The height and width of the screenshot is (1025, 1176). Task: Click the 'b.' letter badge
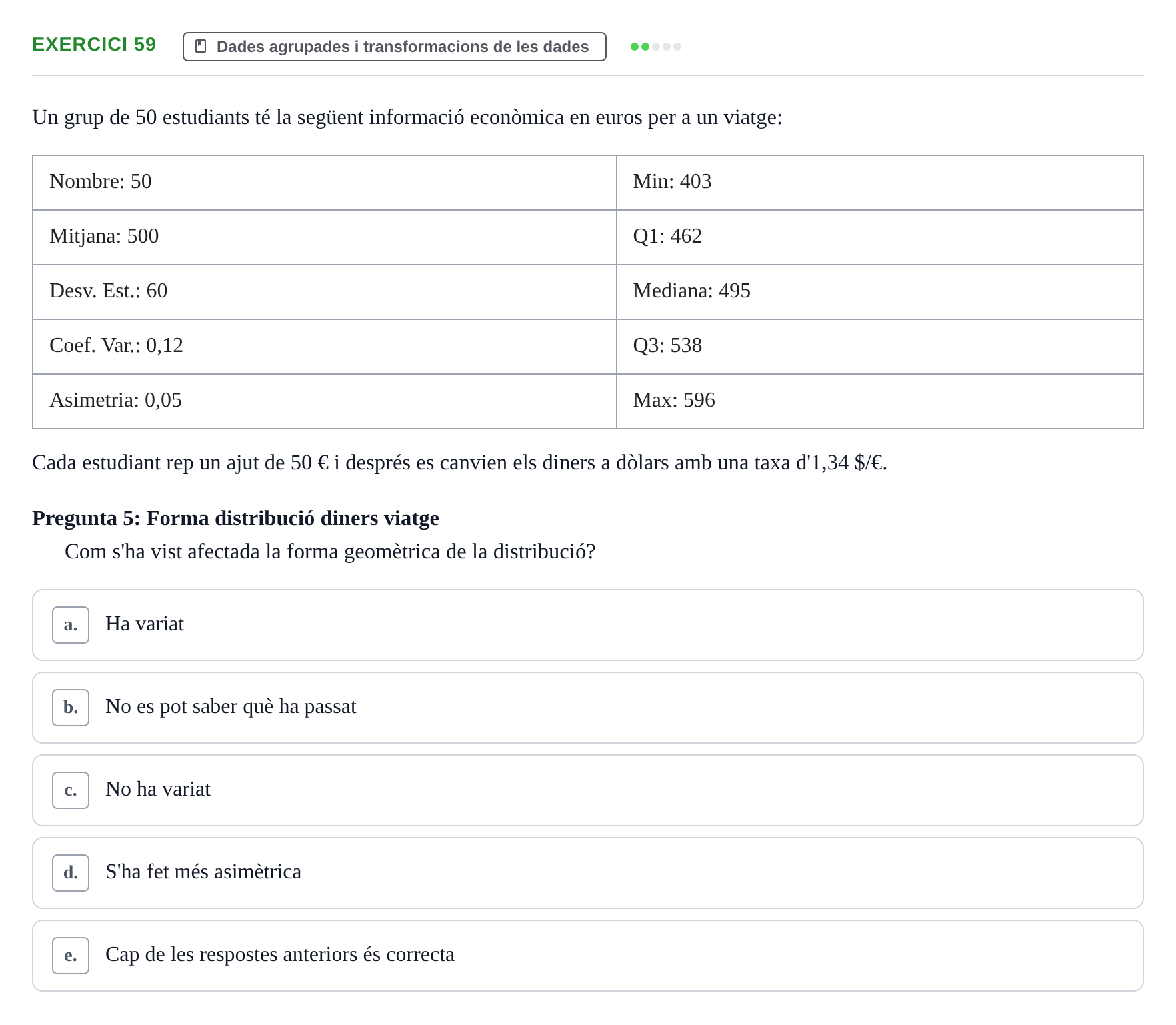[x=71, y=708]
